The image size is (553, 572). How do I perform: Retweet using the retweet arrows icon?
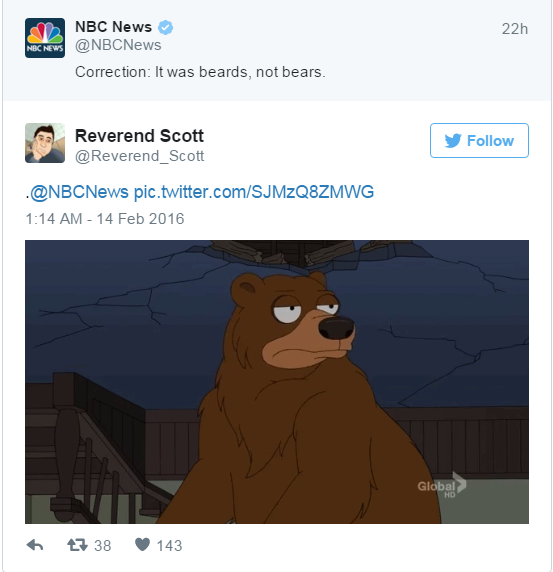77,545
